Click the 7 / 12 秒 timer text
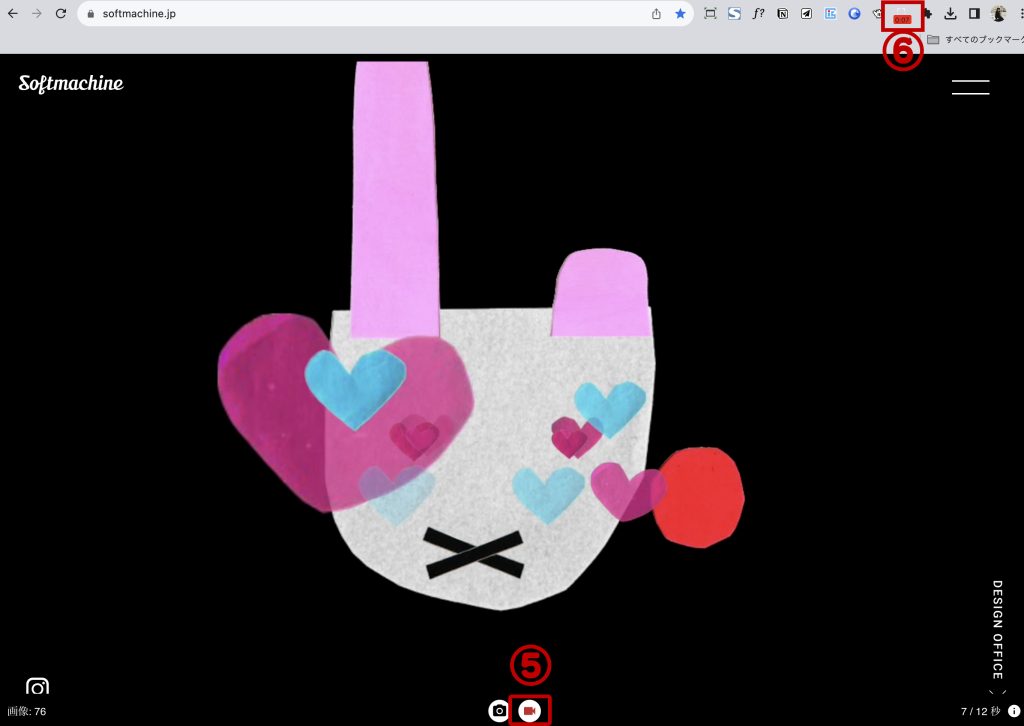 pos(980,711)
